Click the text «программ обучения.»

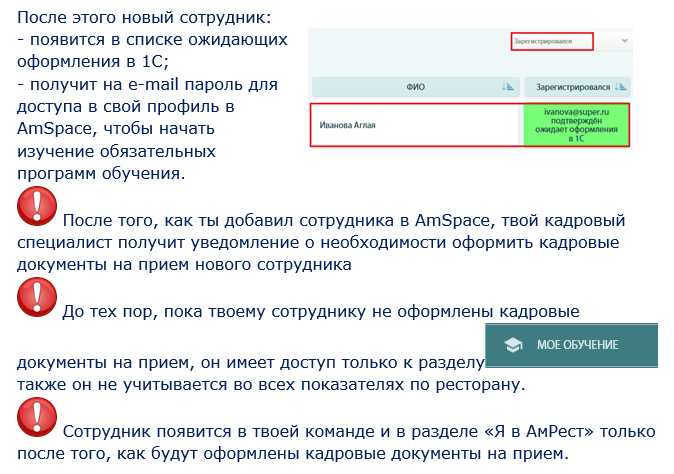pyautogui.click(x=101, y=173)
